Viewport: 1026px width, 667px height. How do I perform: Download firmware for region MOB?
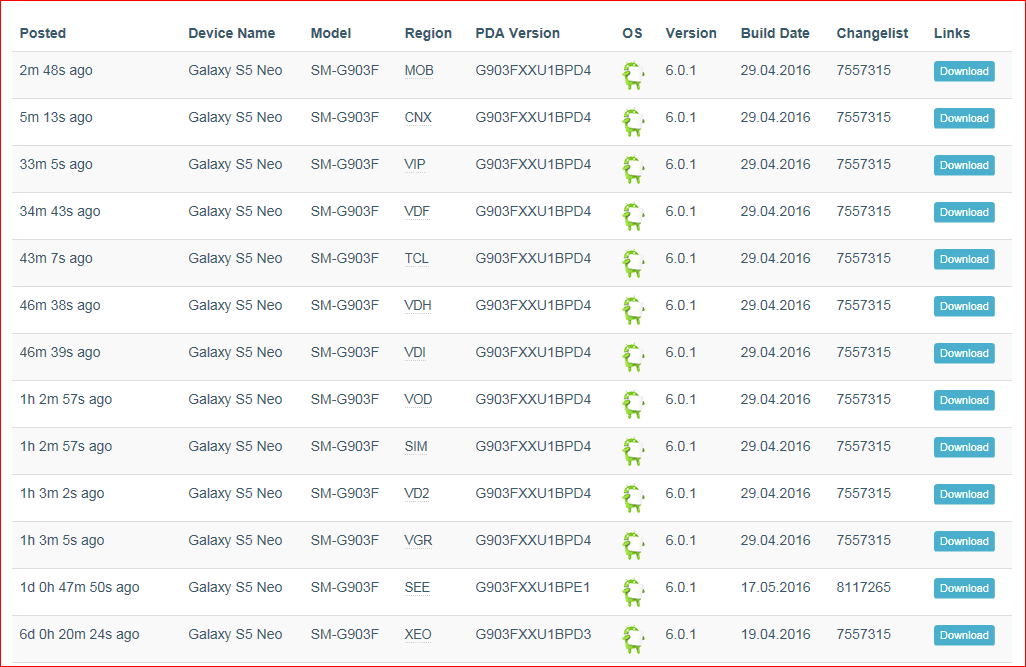tap(964, 71)
